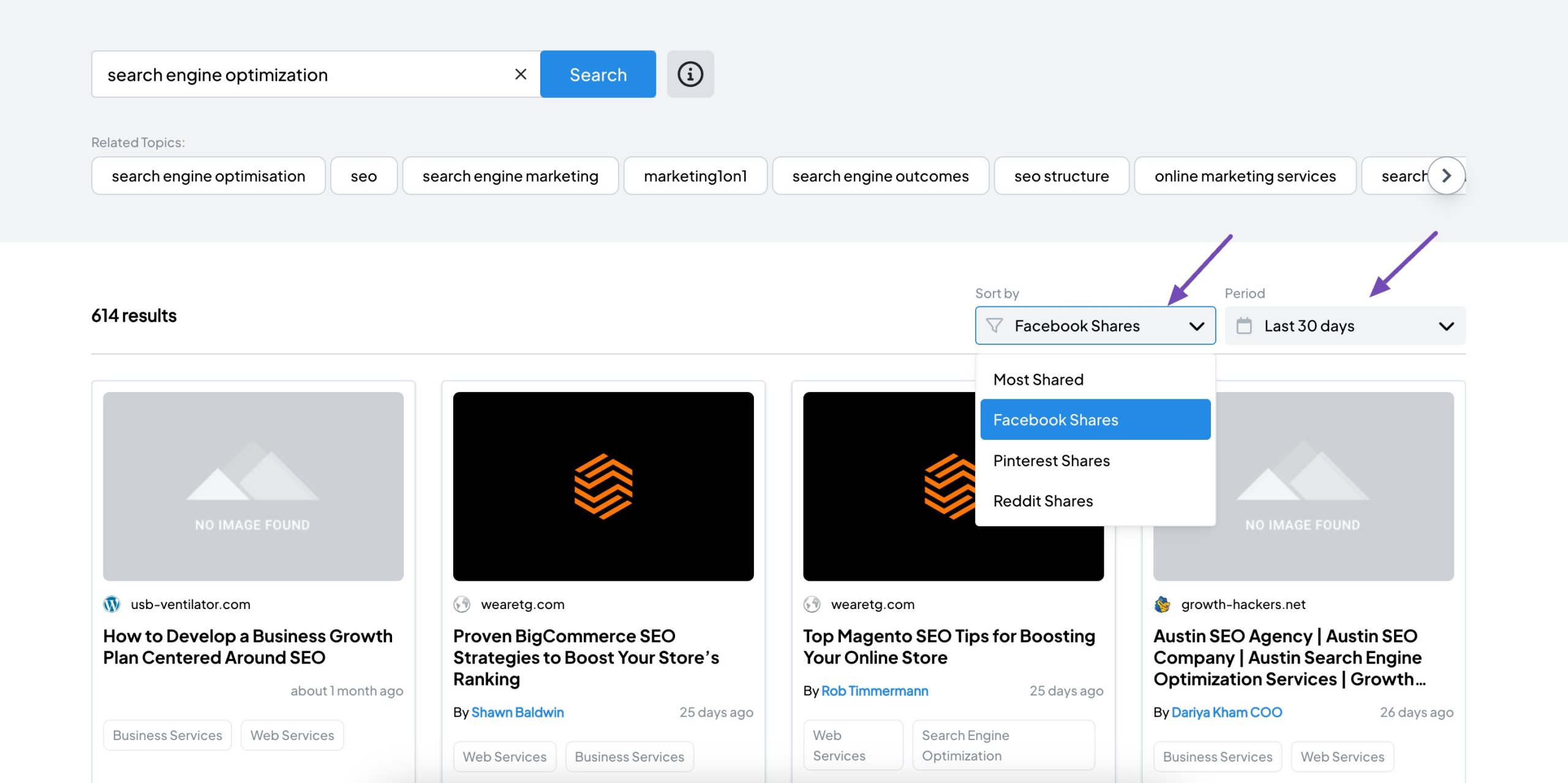
Task: Open thumbnail of the Magento SEO Tips article
Action: pyautogui.click(x=889, y=486)
